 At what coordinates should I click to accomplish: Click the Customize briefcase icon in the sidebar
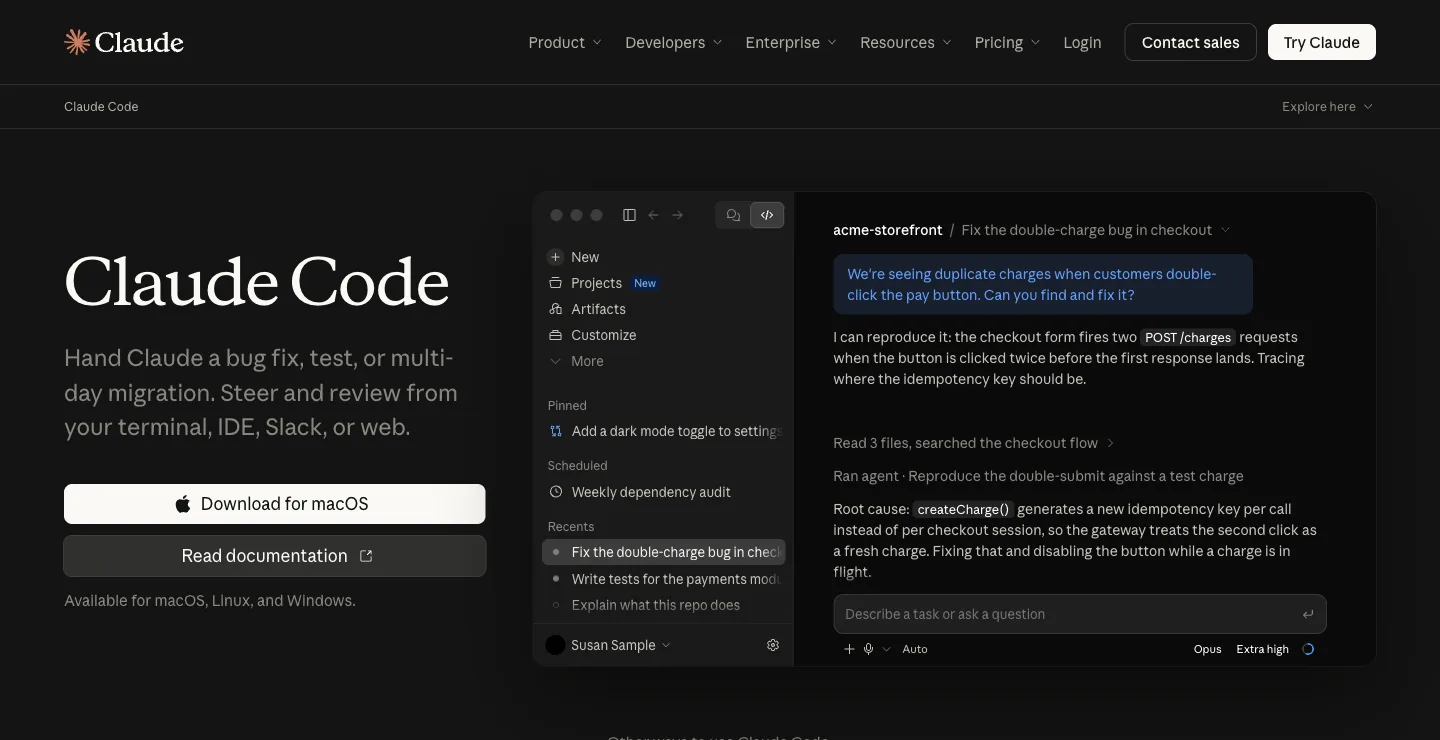[556, 335]
